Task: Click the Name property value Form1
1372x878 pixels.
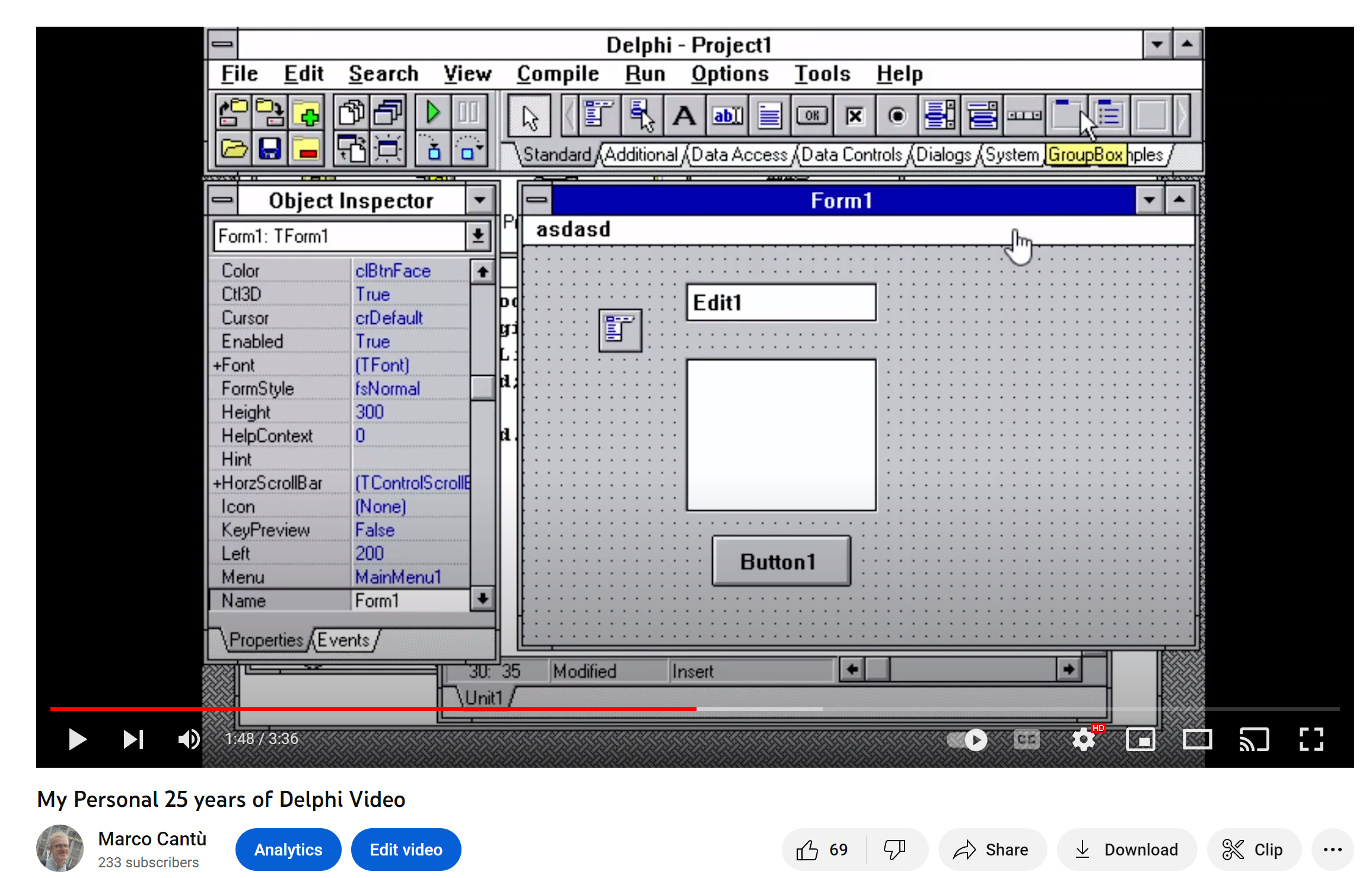Action: pos(410,601)
